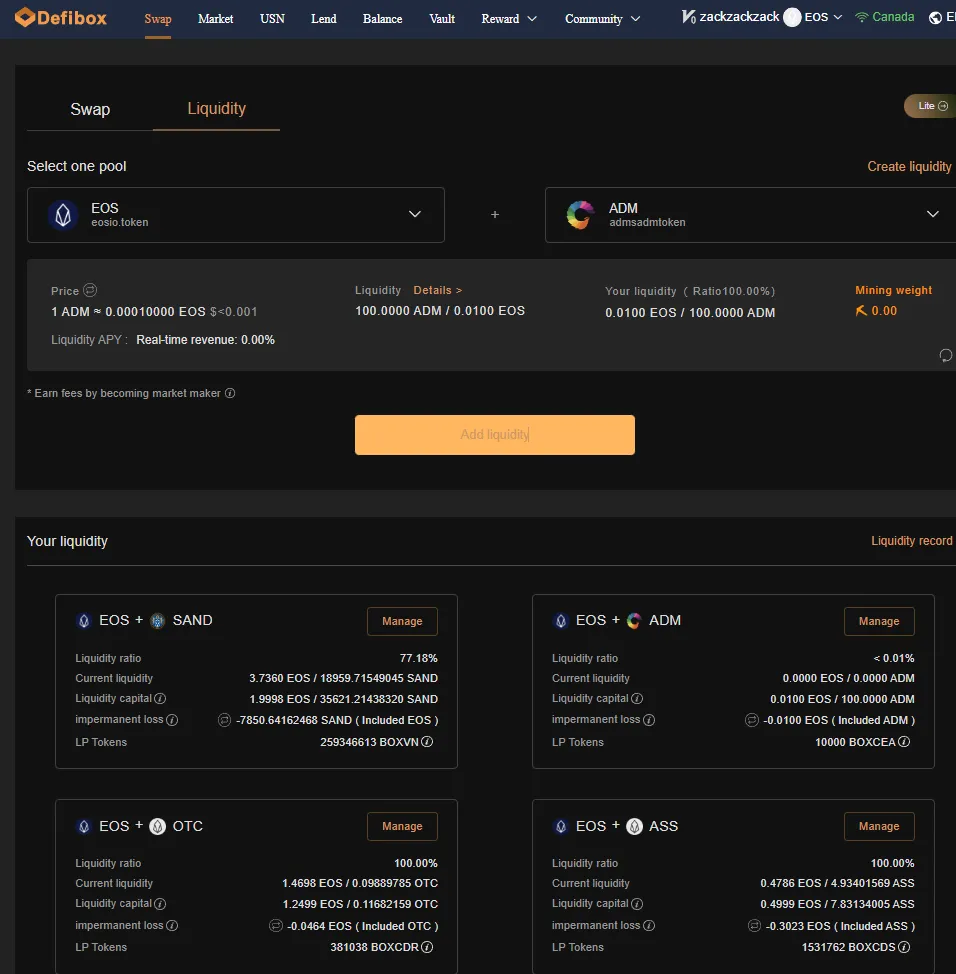
Task: Switch to the Swap tab
Action: pyautogui.click(x=90, y=109)
